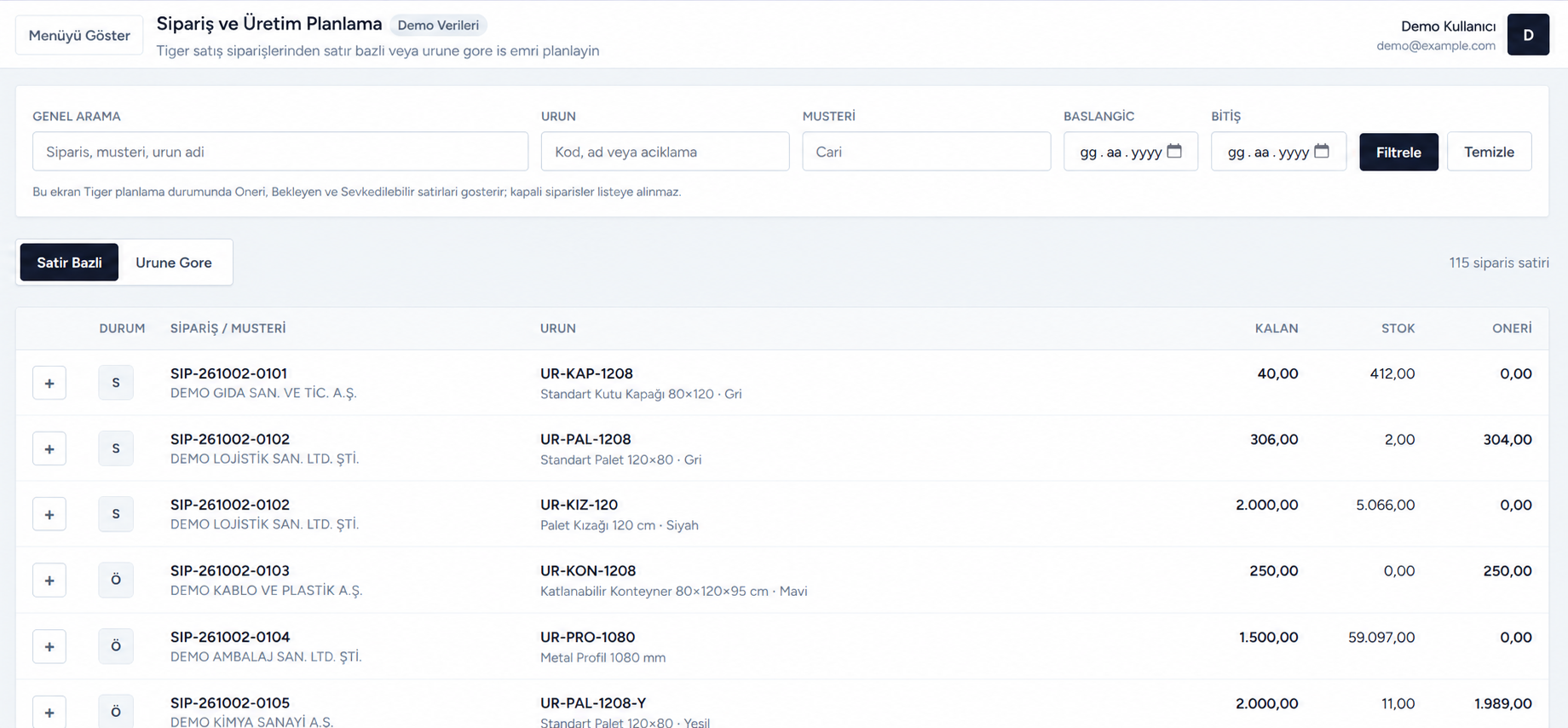Screen dimensions: 1568x728
Task: Click the STOK column header
Action: coord(1398,328)
